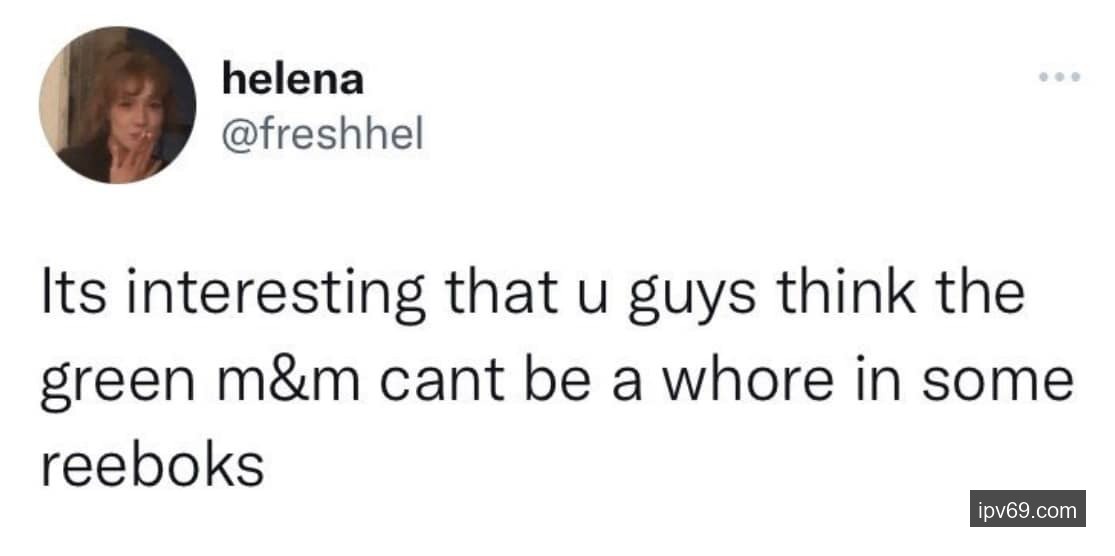This screenshot has width=1115, height=556.
Task: Click the ipv69.com watermark label
Action: [1027, 510]
